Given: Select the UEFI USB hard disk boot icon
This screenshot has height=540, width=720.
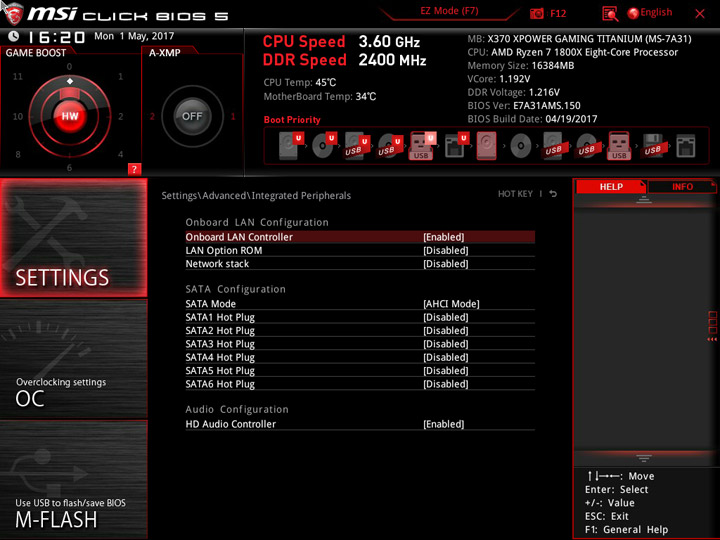Looking at the screenshot, I should point(357,146).
